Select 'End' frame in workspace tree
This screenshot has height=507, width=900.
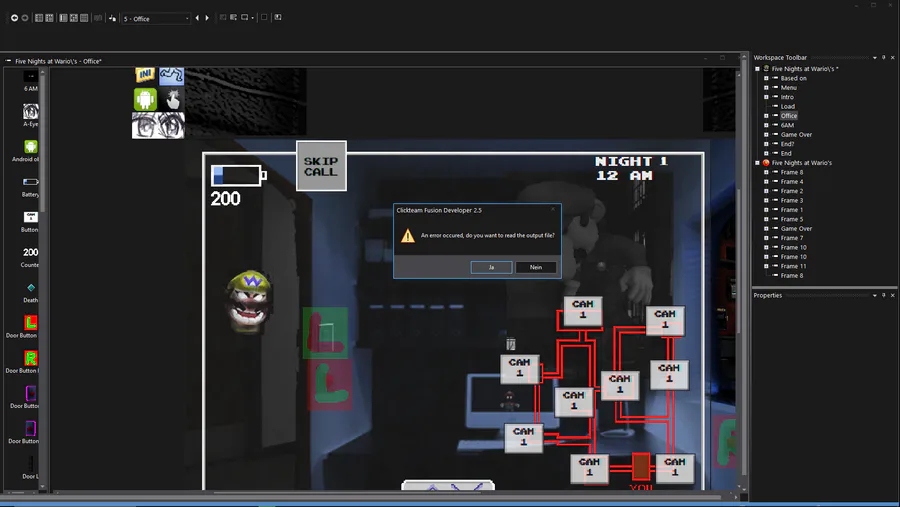786,153
